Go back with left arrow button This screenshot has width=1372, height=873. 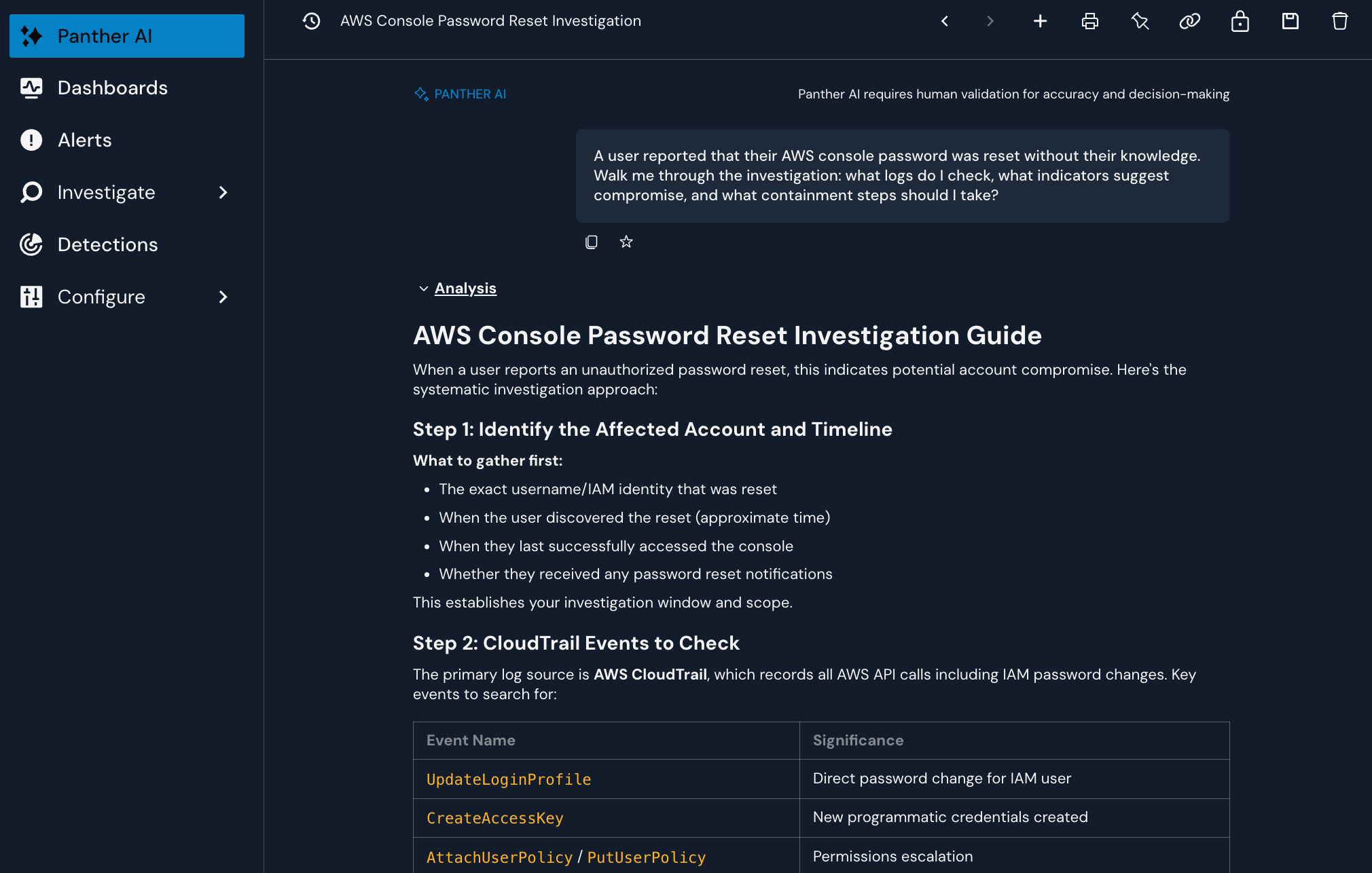coord(945,21)
